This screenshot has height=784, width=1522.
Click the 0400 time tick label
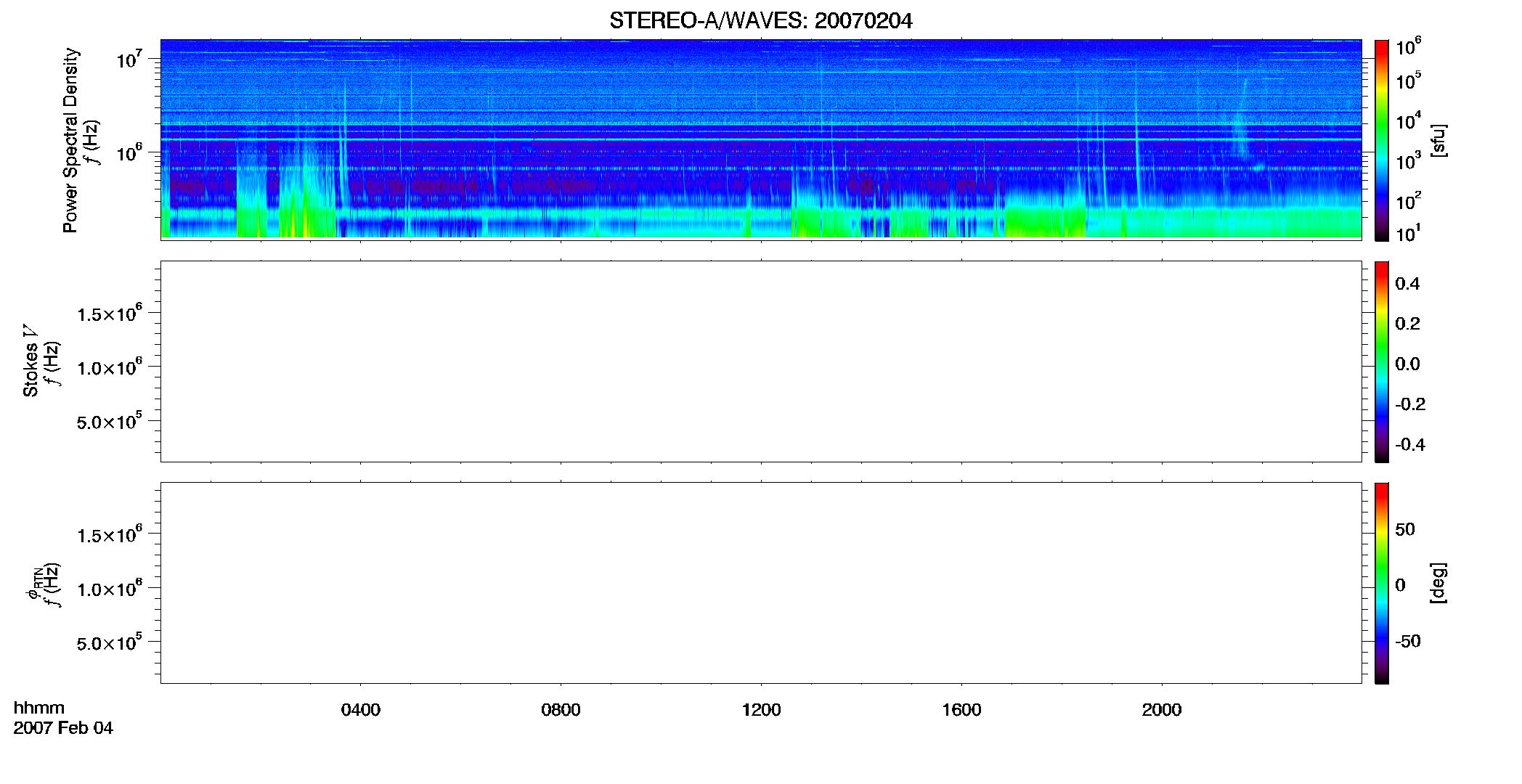click(360, 709)
